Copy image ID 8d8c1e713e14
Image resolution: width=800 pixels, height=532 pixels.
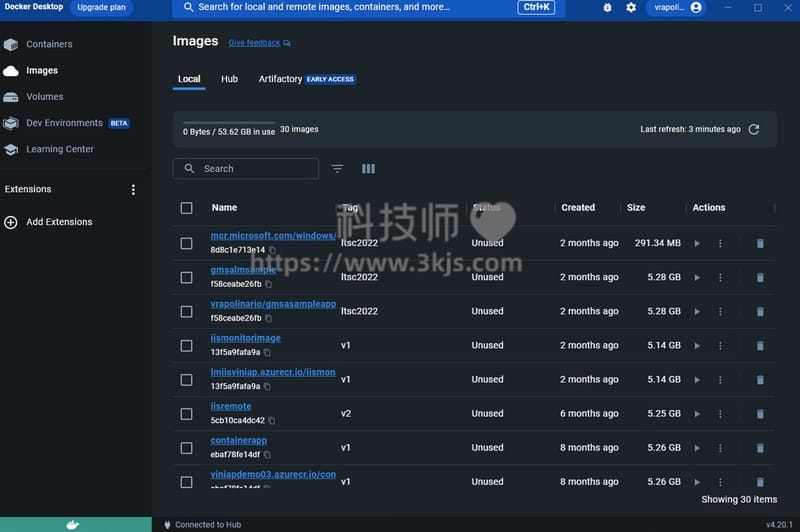coord(272,250)
